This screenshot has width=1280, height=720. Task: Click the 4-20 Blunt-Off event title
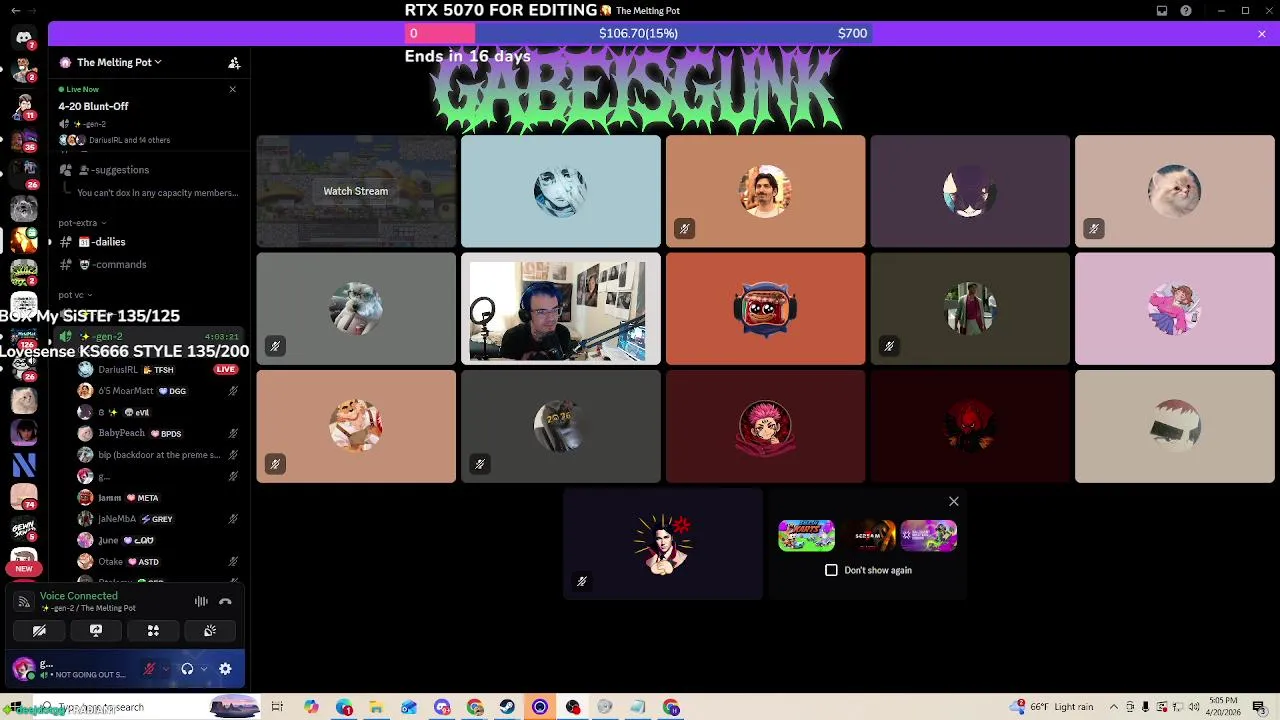point(93,107)
